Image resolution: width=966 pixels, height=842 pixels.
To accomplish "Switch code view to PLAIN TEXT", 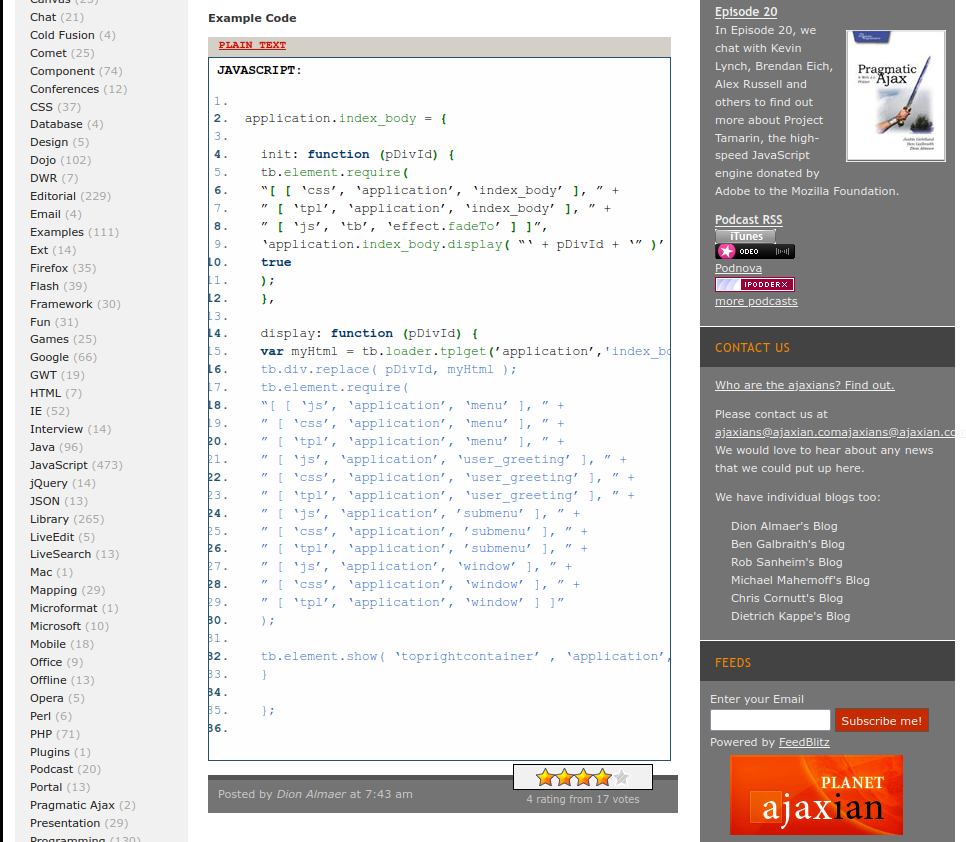I will pyautogui.click(x=252, y=45).
